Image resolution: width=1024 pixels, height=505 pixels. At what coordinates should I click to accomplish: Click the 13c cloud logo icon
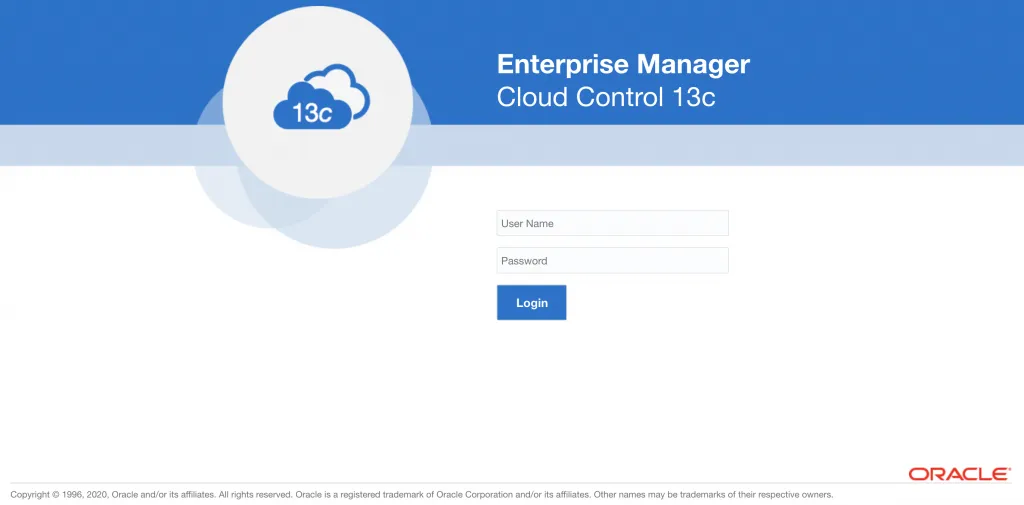320,100
